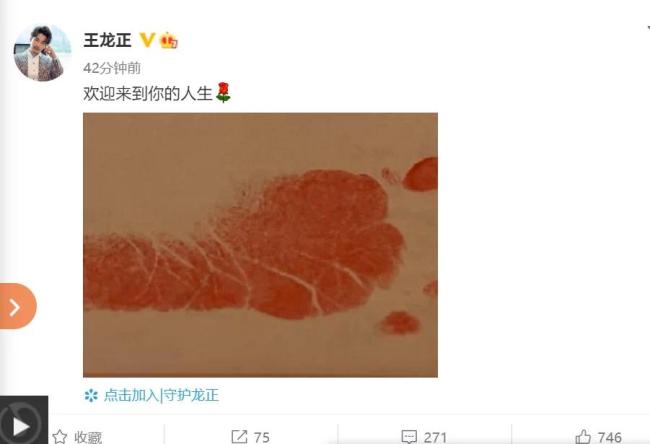Open the 点击加入|守护龙正 link
The width and height of the screenshot is (650, 444).
coord(161,395)
